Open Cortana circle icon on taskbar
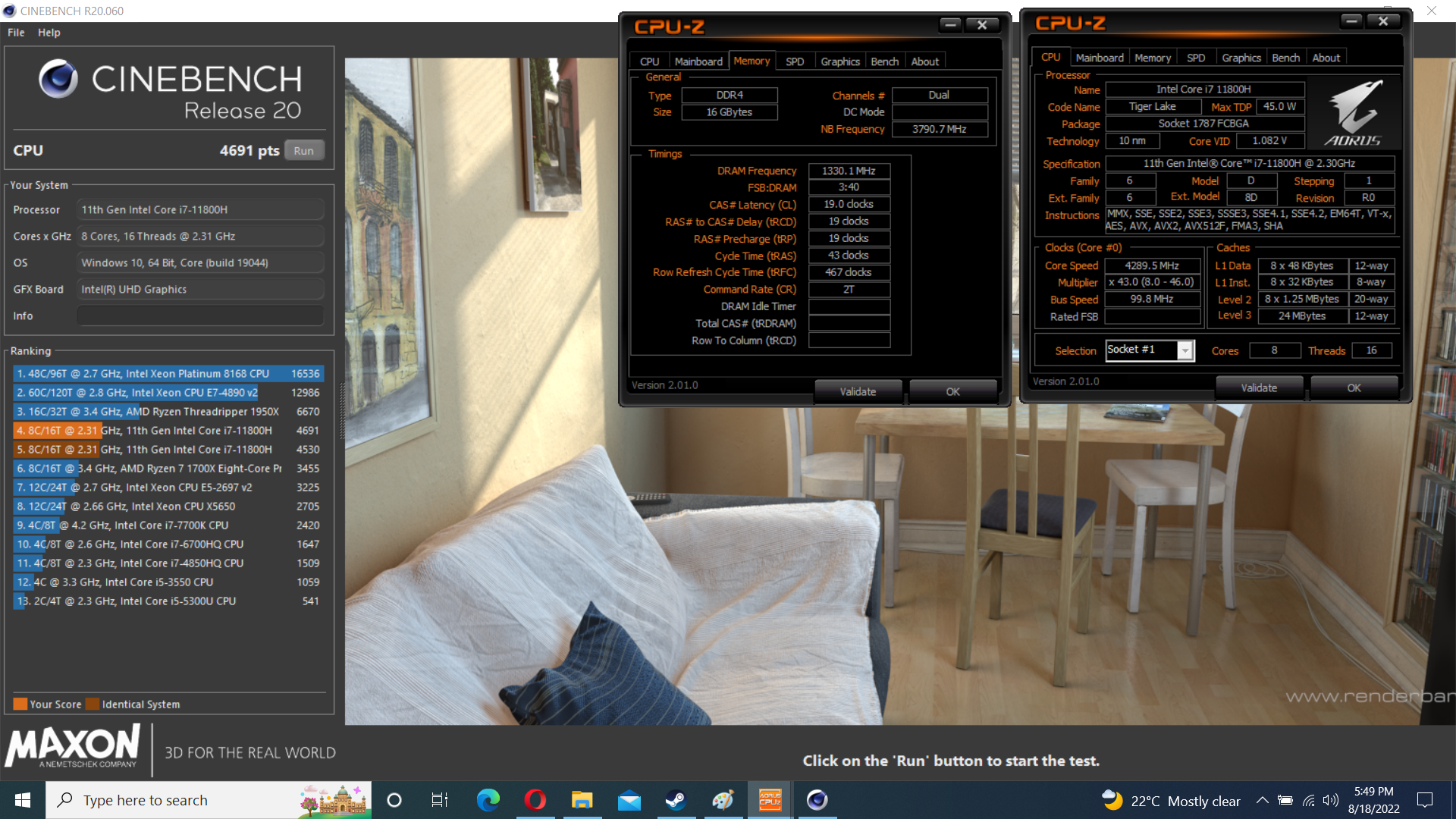Viewport: 1456px width, 819px height. click(x=394, y=800)
